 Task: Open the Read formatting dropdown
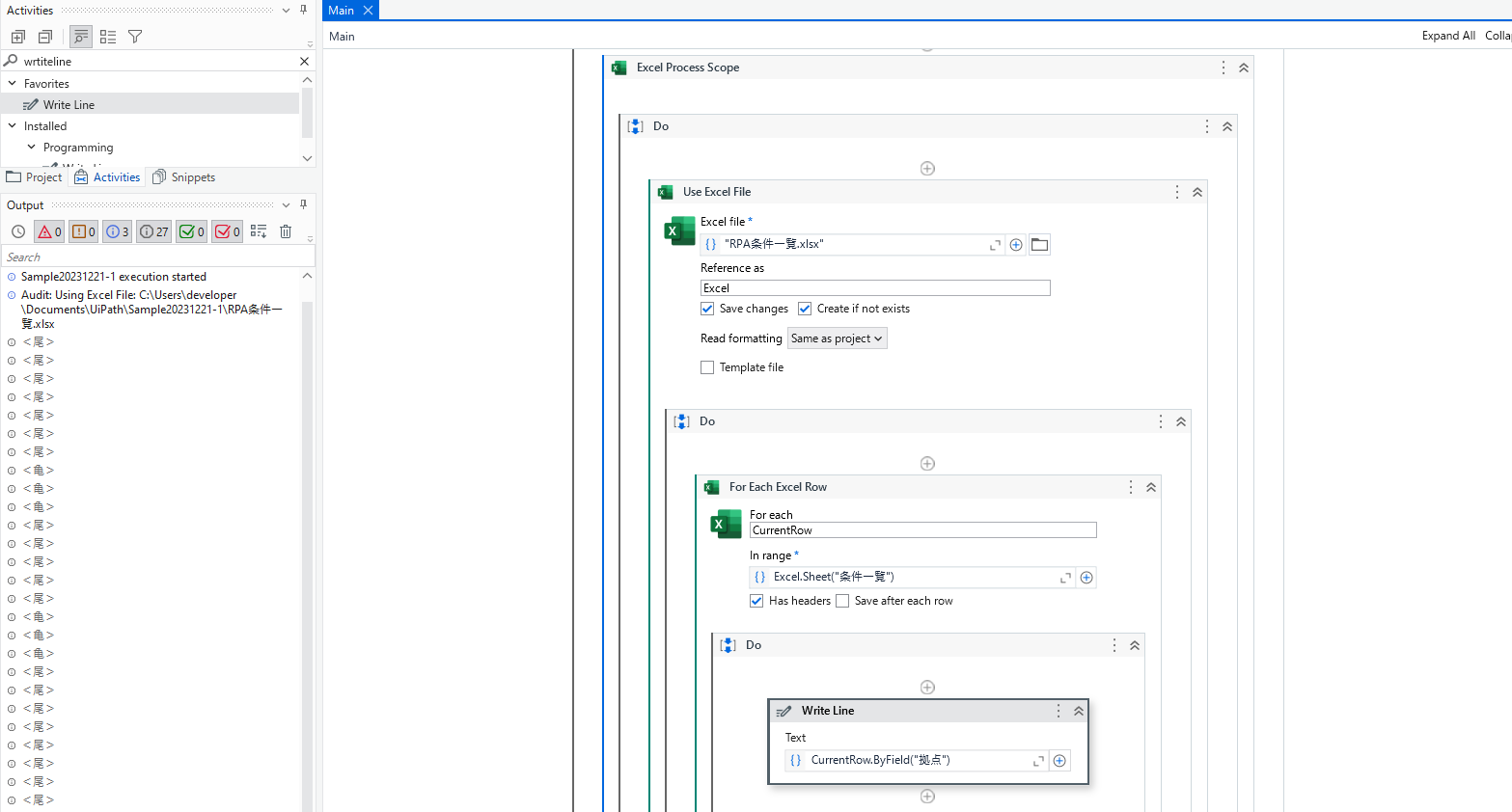point(837,338)
